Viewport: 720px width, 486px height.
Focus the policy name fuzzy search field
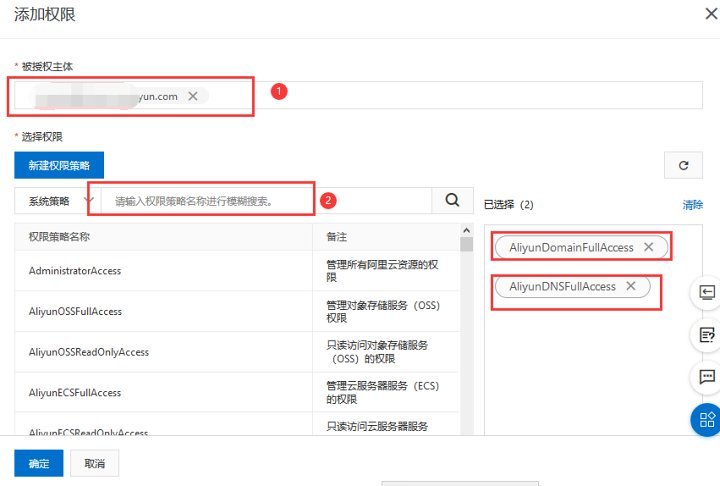point(266,201)
